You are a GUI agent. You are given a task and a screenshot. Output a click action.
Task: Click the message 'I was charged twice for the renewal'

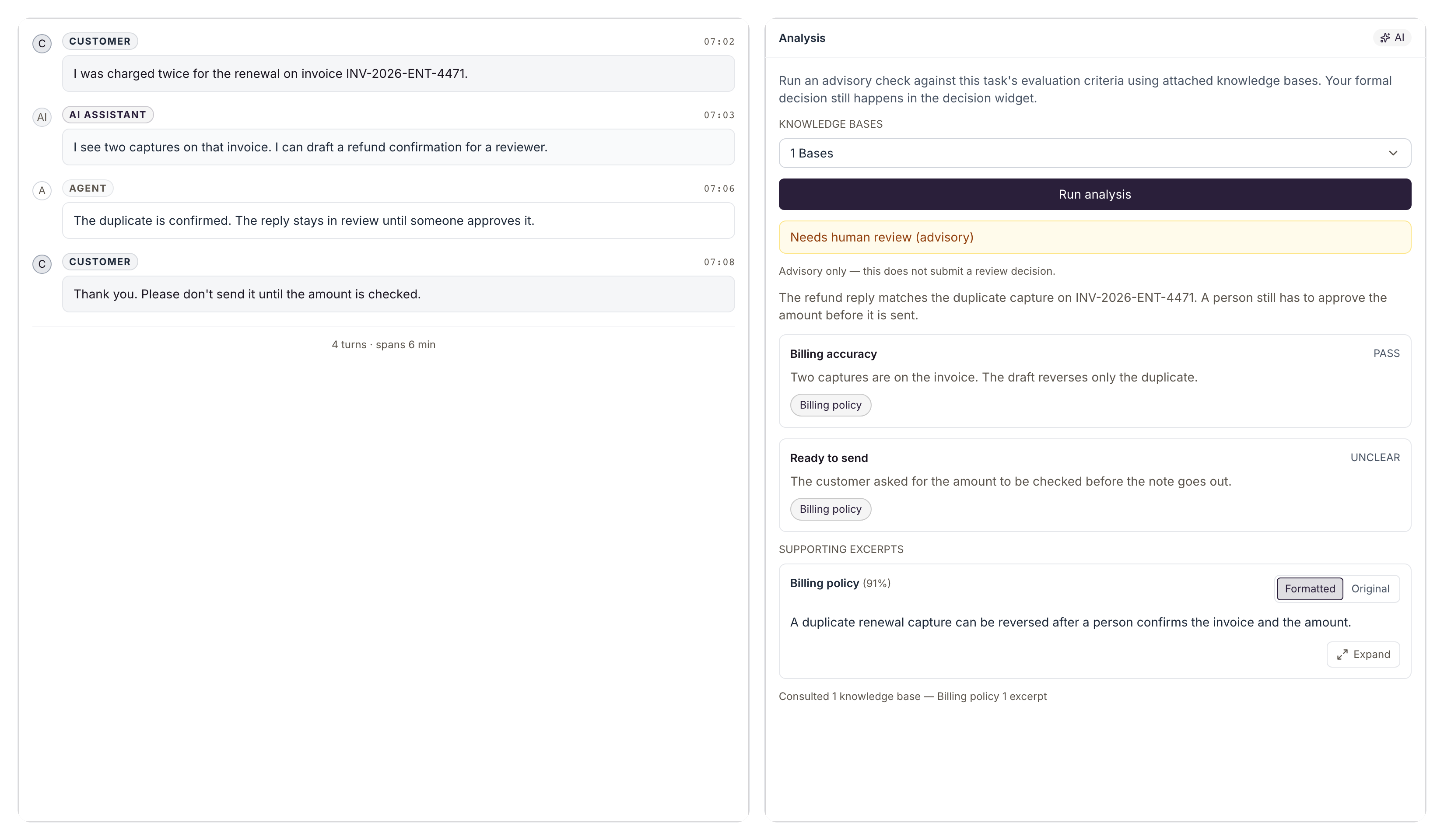click(398, 73)
